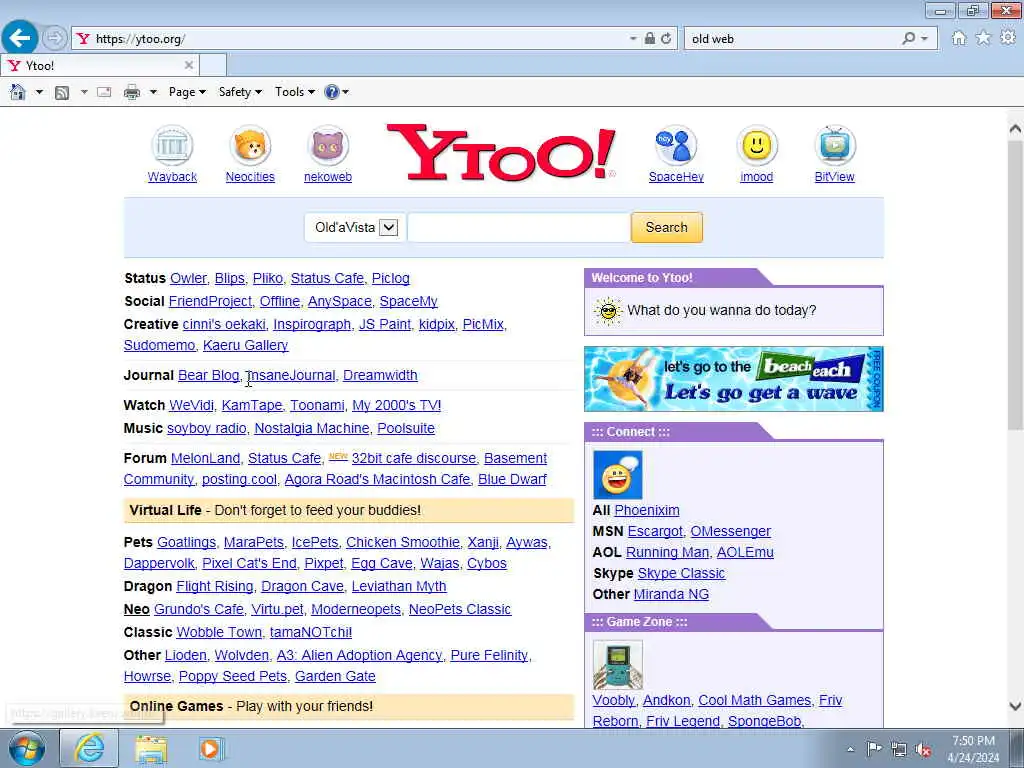
Task: Open Favorites star icon
Action: pos(983,39)
